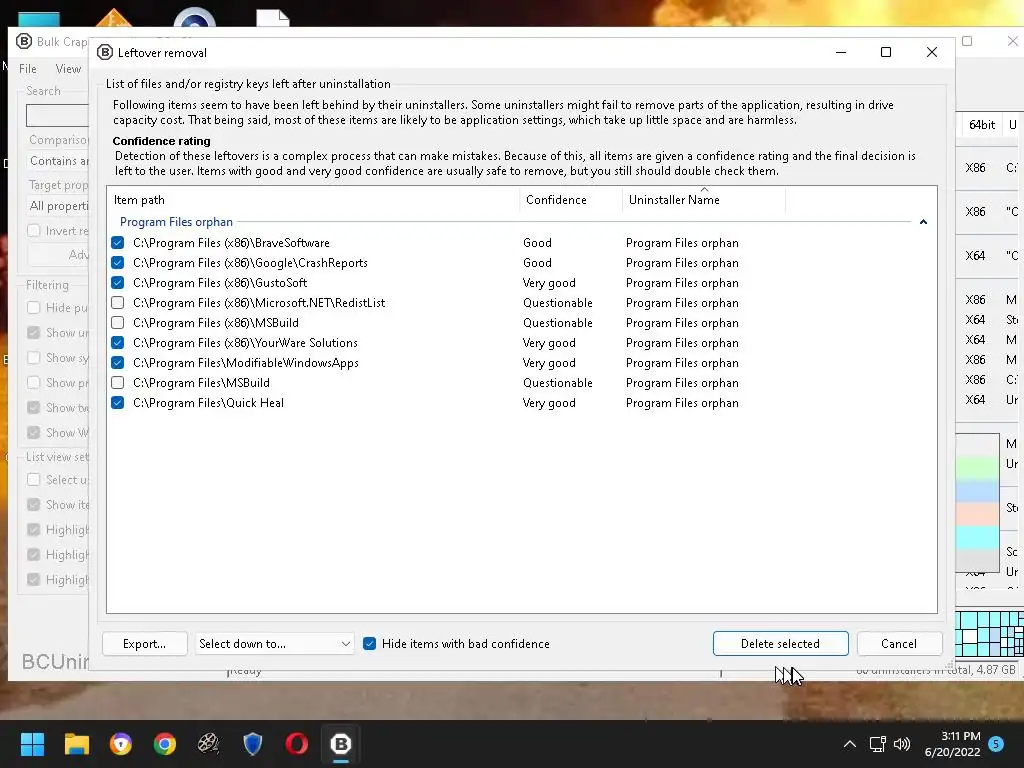Image resolution: width=1024 pixels, height=768 pixels.
Task: Open Select down to dropdown
Action: click(x=274, y=644)
